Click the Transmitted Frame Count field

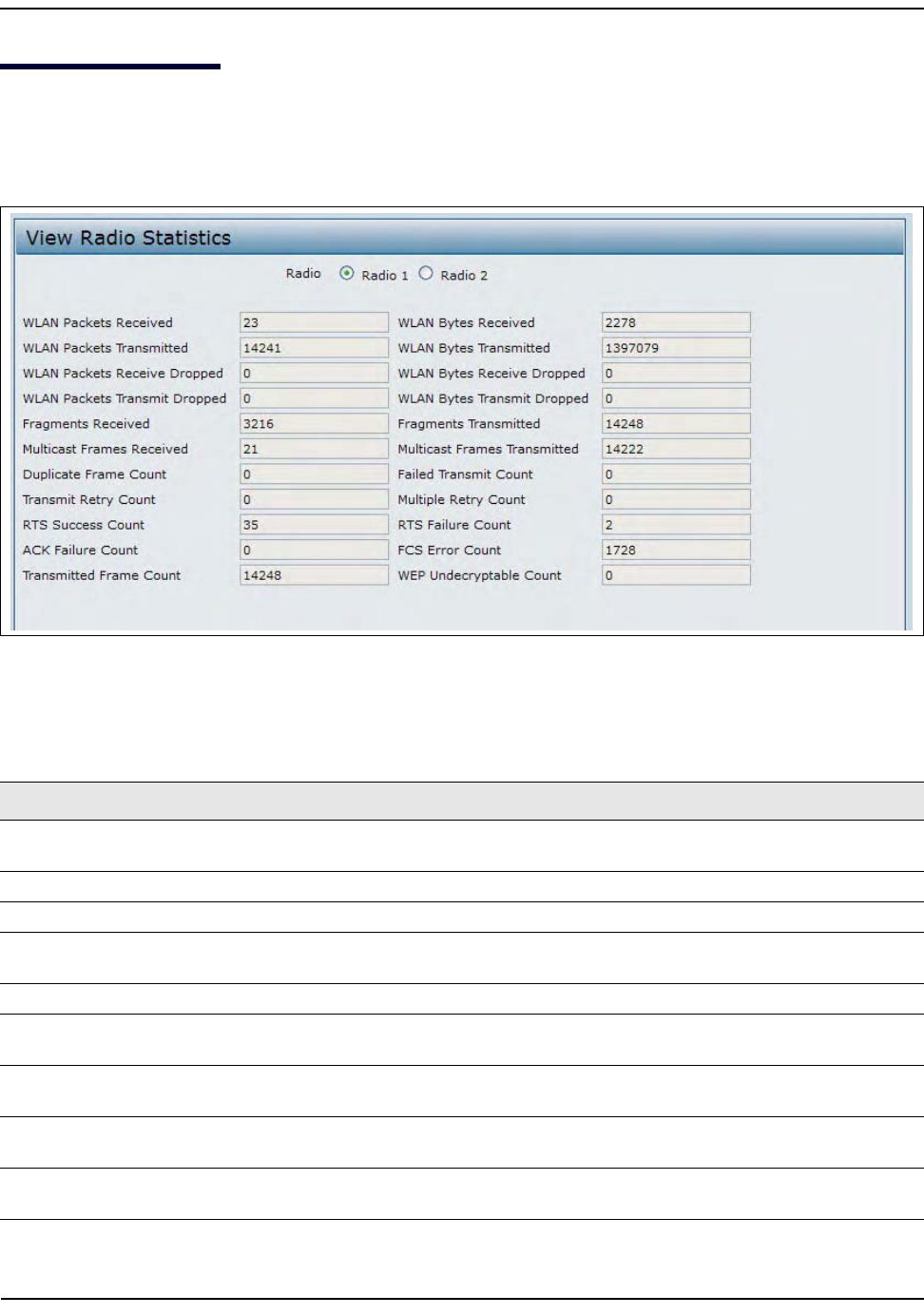tap(315, 574)
